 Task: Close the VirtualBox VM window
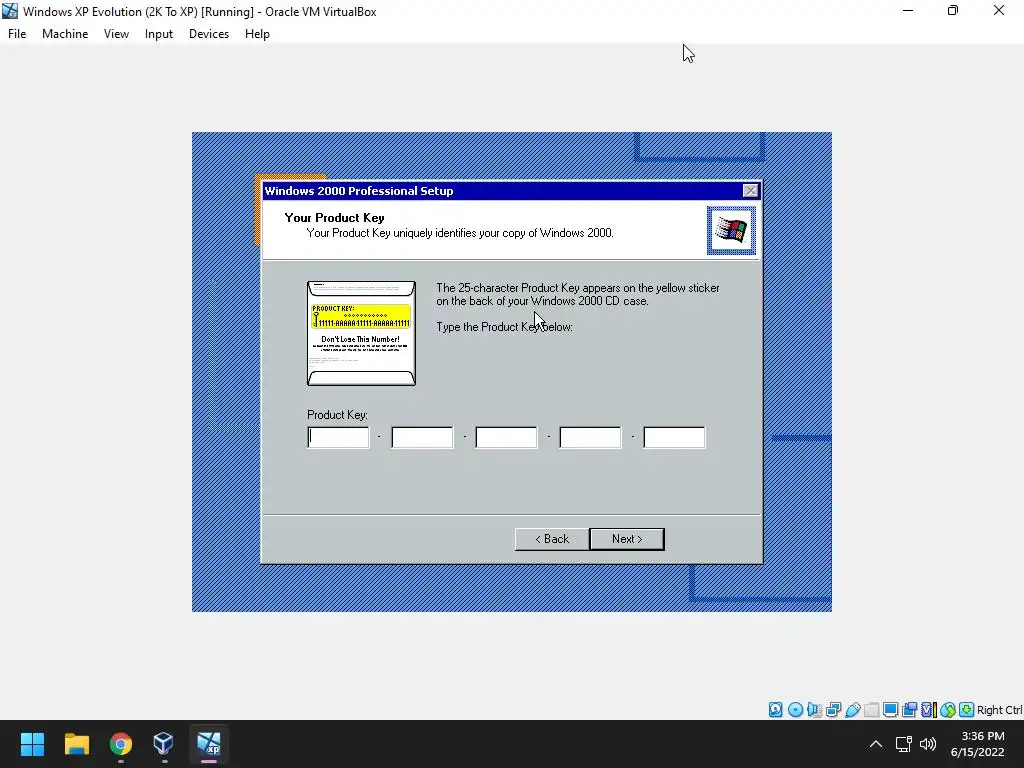click(999, 11)
